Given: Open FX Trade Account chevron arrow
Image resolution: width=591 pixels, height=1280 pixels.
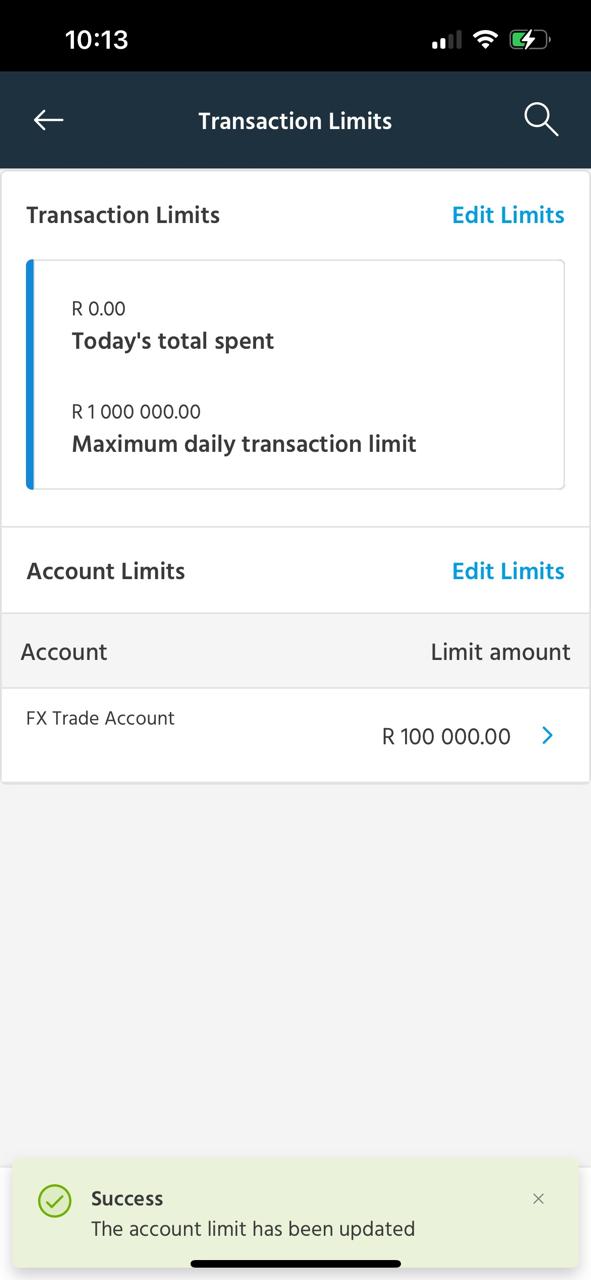Looking at the screenshot, I should 547,736.
